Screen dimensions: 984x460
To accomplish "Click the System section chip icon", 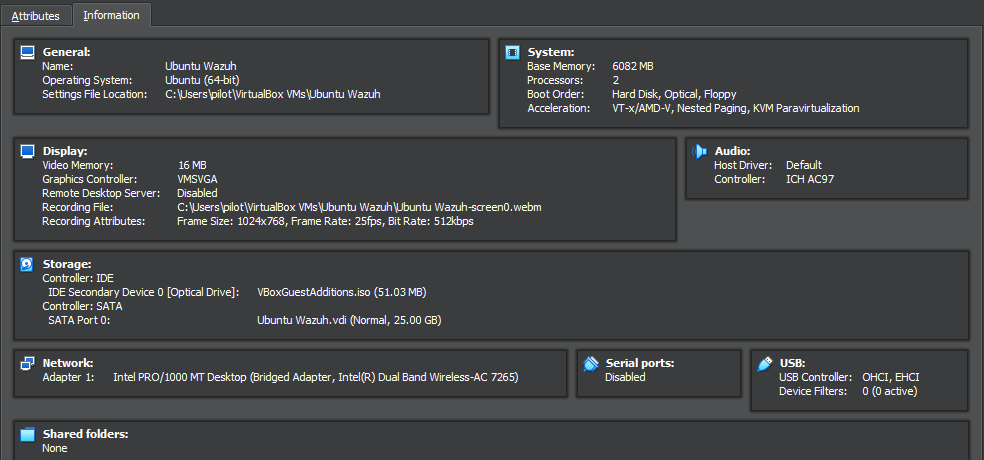I will tap(512, 53).
